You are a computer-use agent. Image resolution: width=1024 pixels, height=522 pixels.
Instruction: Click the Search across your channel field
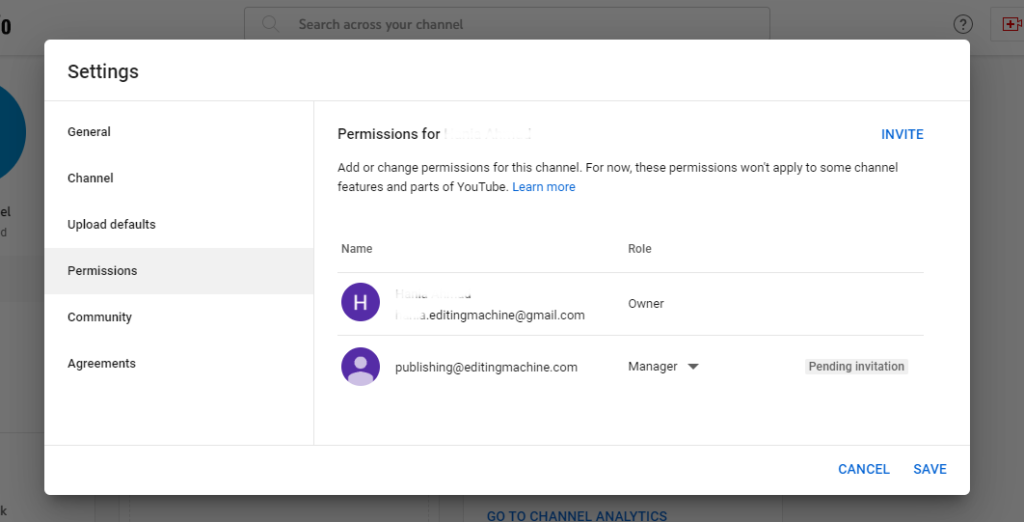point(507,24)
